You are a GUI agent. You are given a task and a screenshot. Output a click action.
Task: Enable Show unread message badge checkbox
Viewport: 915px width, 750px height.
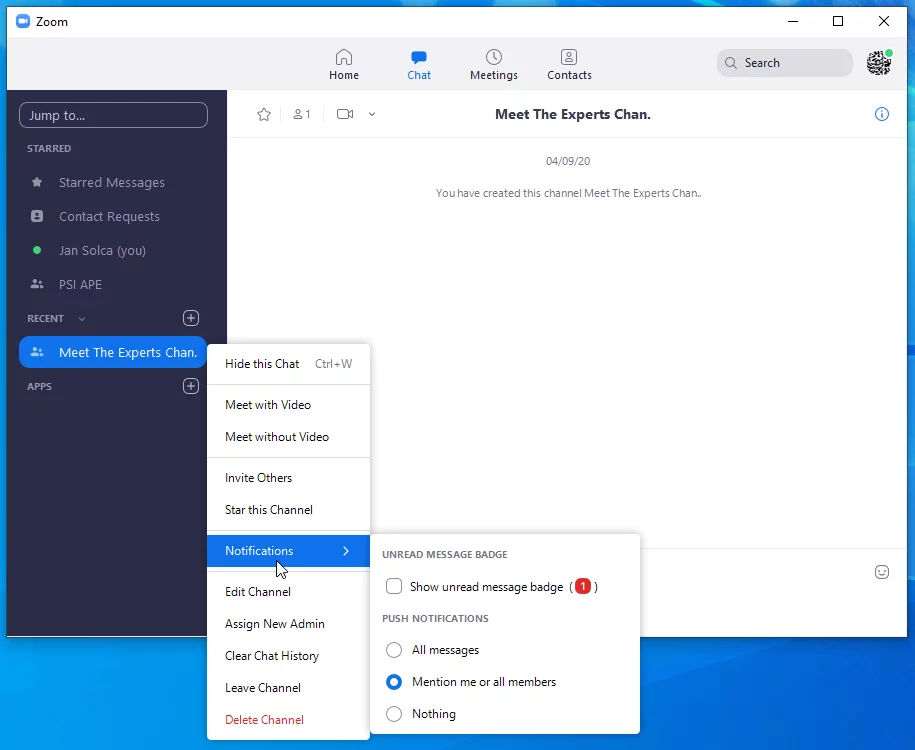click(394, 587)
